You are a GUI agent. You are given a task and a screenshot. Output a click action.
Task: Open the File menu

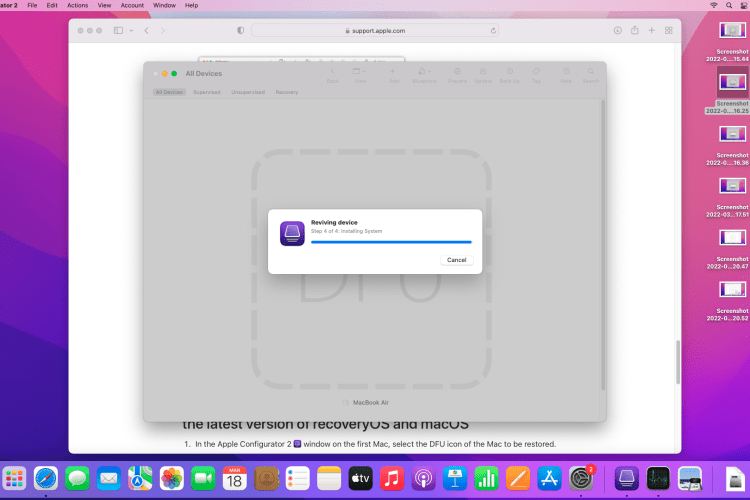(32, 5)
